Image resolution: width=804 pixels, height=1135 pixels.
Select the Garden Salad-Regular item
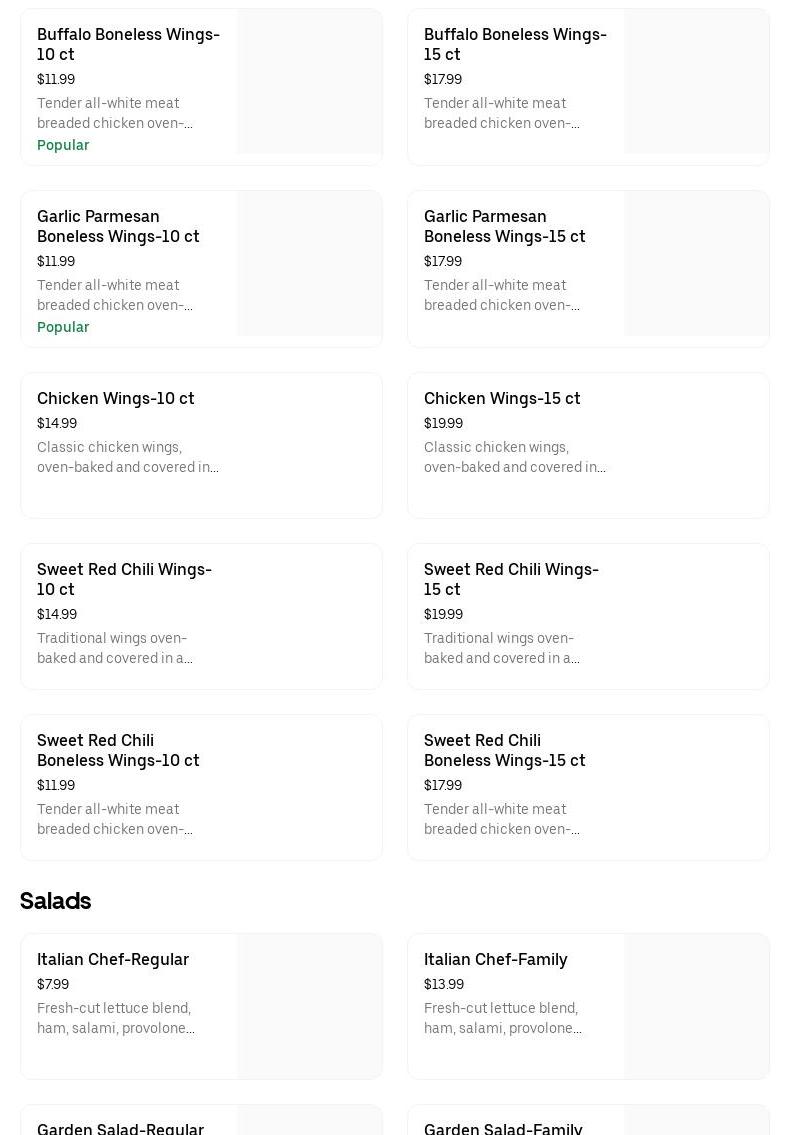click(x=120, y=1128)
